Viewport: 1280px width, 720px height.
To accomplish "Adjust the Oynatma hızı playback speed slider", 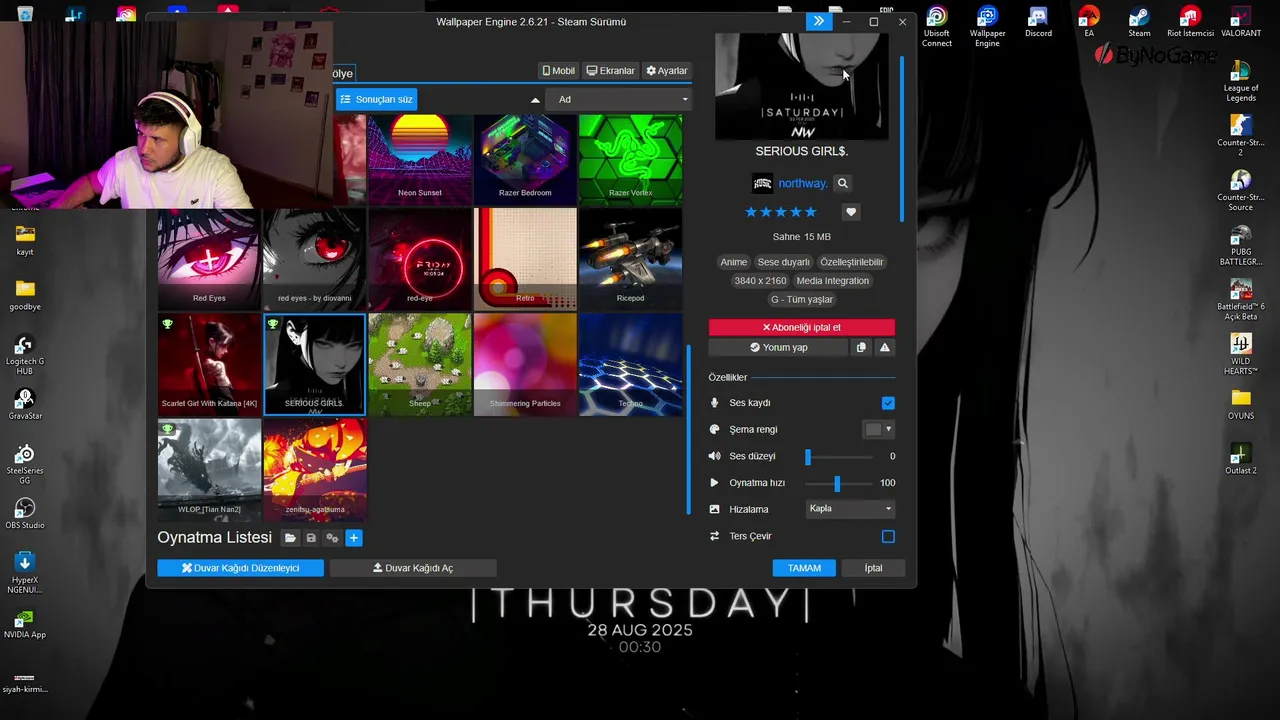I will tap(840, 483).
